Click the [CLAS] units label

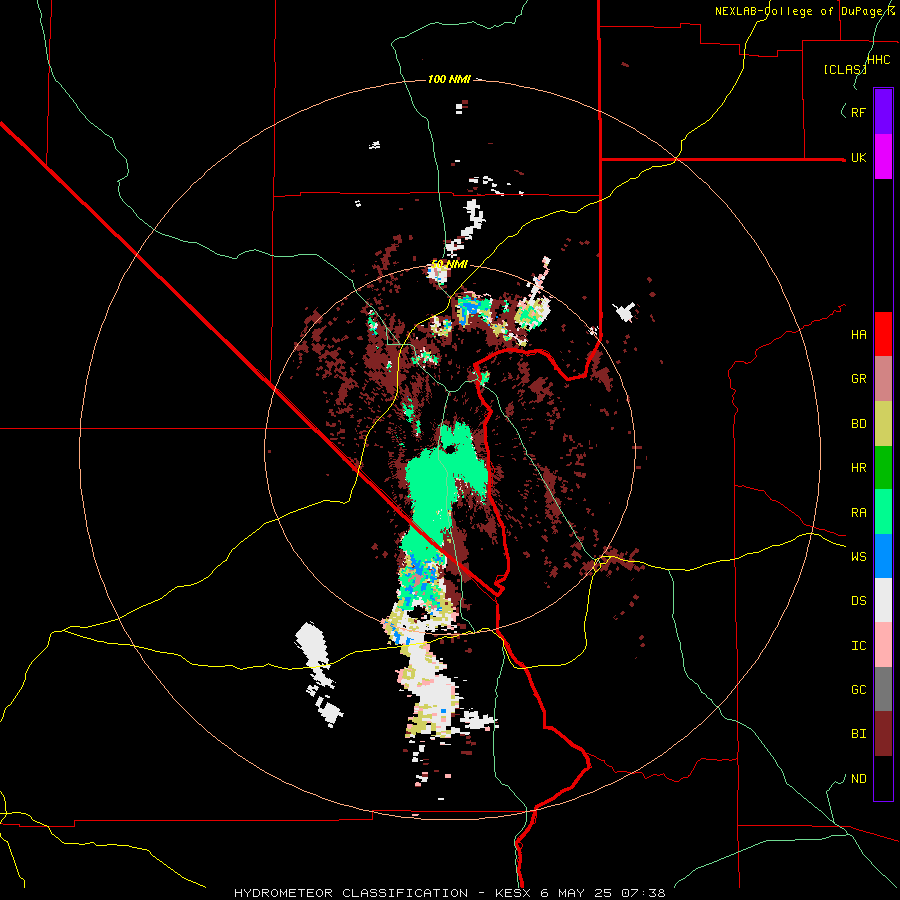tap(845, 70)
